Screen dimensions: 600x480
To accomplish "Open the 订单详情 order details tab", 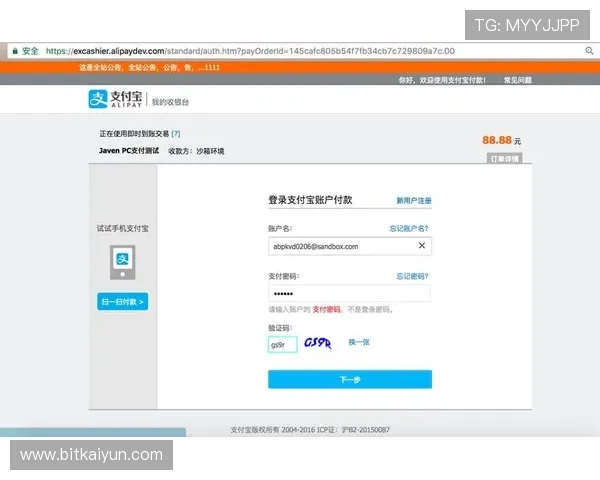I will 504,158.
